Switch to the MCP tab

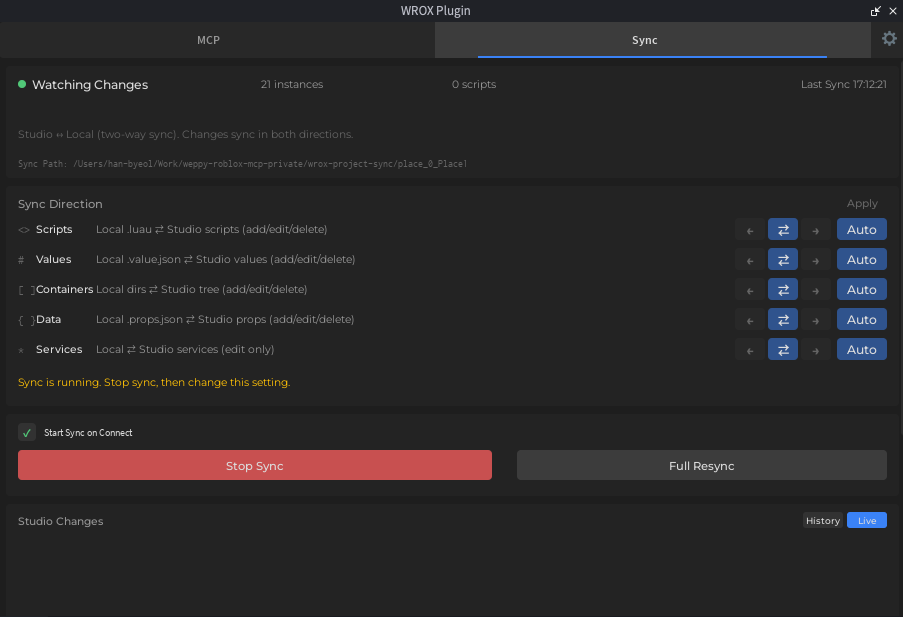[x=208, y=40]
